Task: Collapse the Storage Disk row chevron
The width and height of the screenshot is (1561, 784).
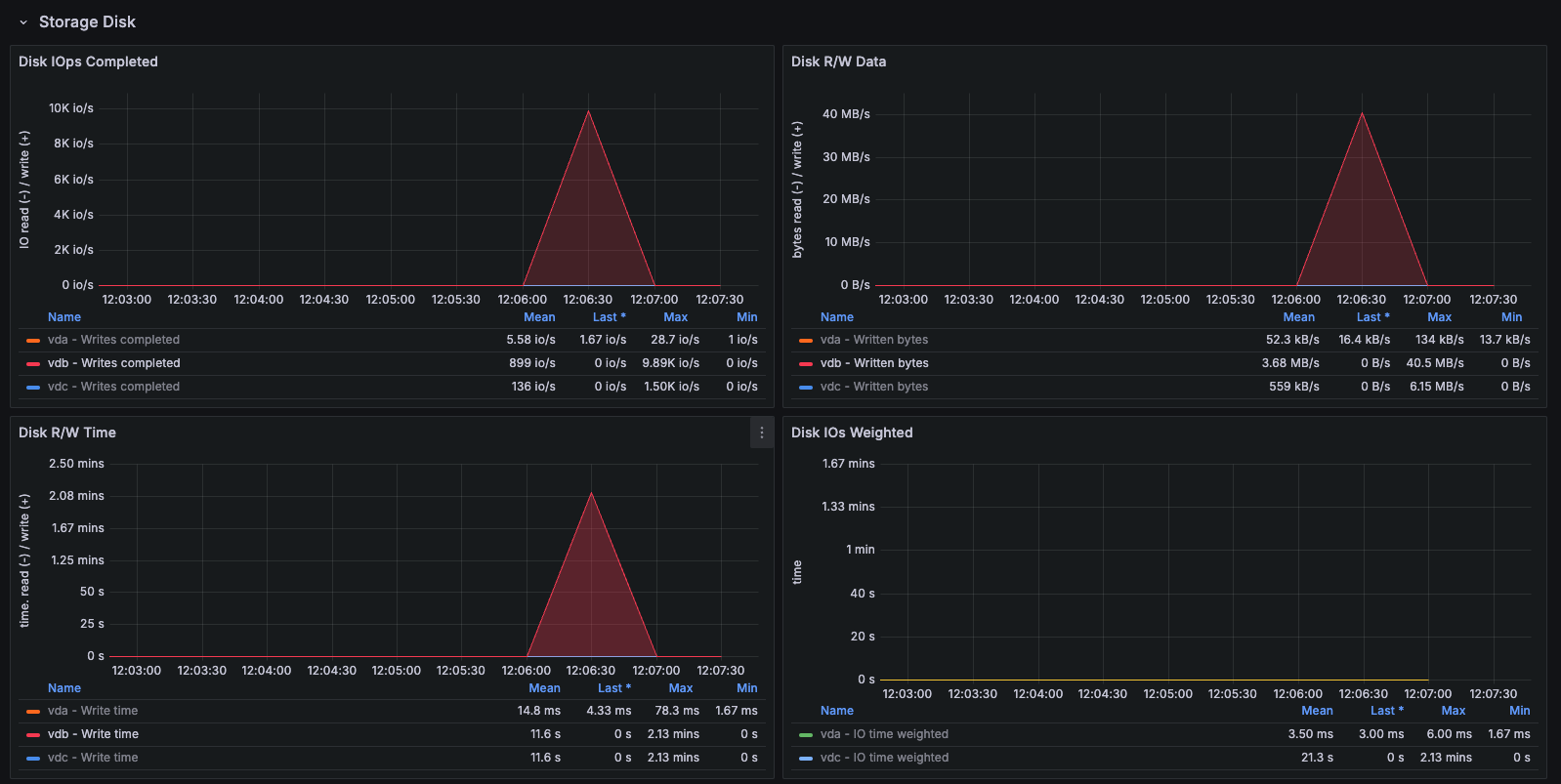Action: point(23,22)
